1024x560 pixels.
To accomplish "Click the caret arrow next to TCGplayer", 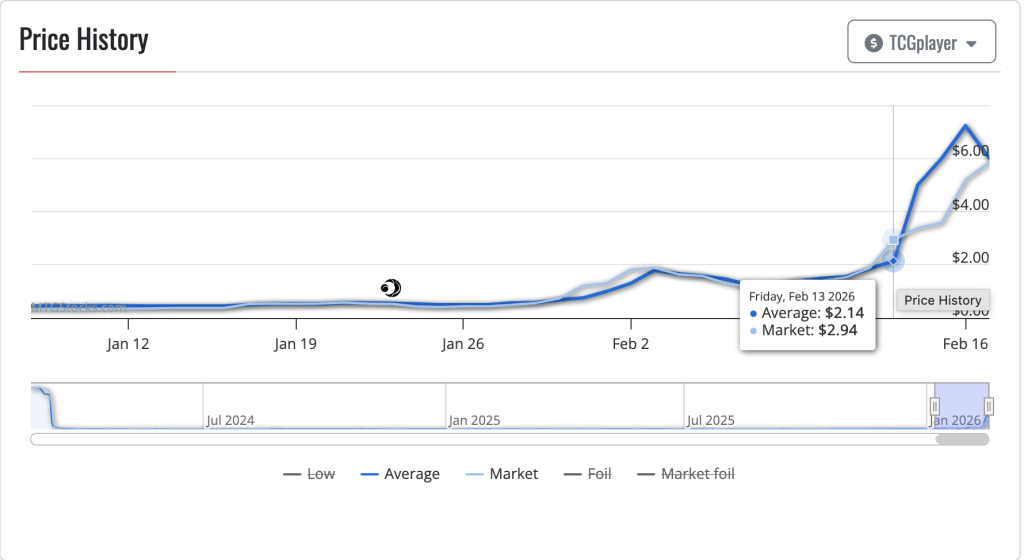I will (971, 44).
